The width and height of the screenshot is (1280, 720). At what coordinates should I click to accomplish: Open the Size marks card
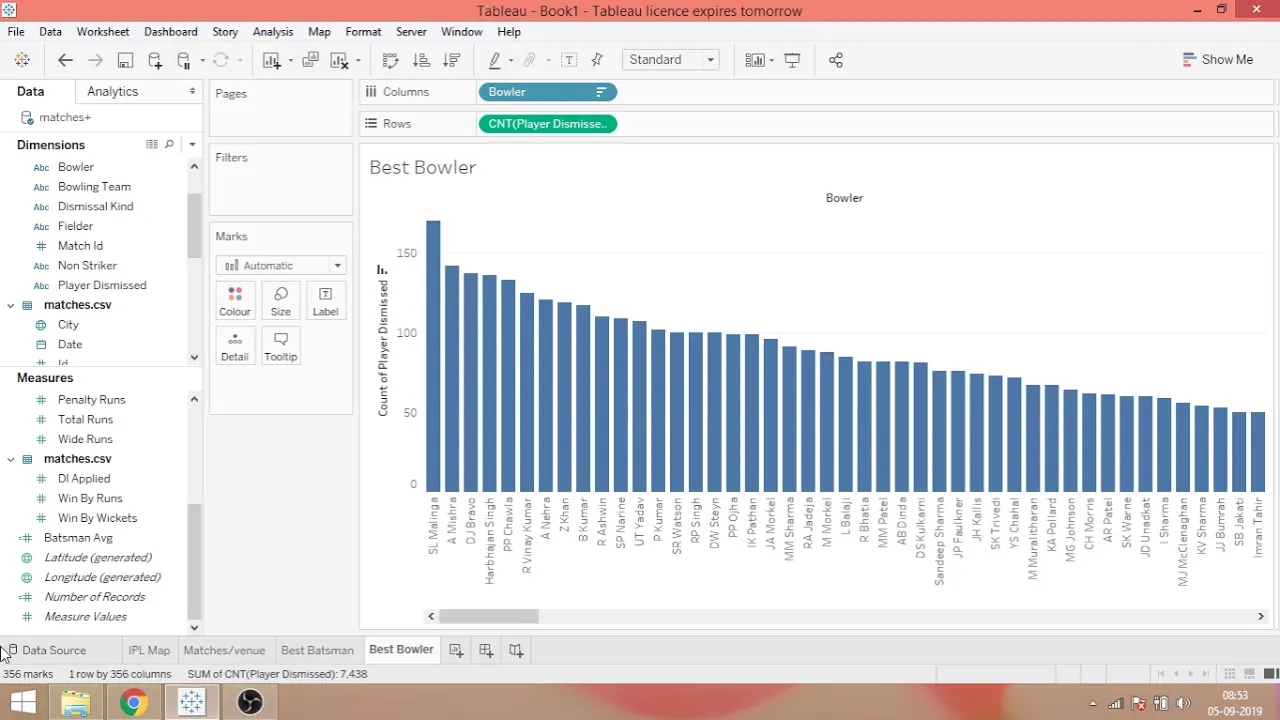(x=280, y=300)
